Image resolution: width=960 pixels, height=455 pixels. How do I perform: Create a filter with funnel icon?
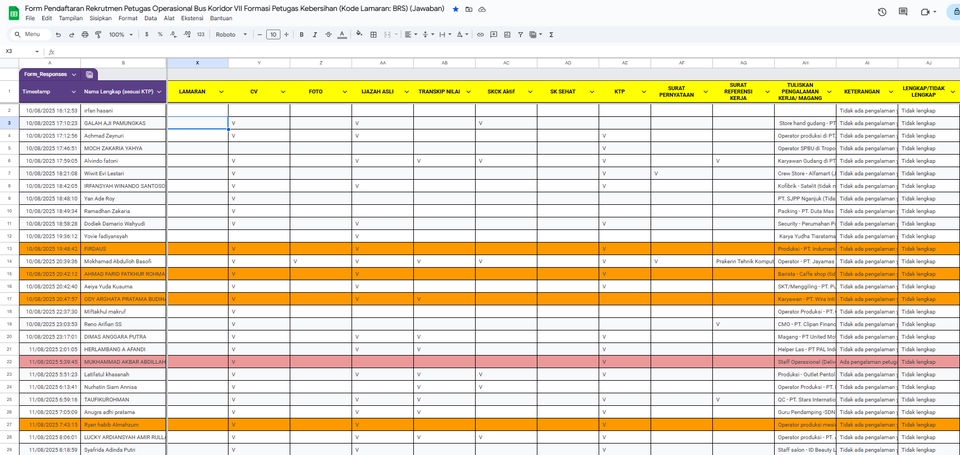520,35
